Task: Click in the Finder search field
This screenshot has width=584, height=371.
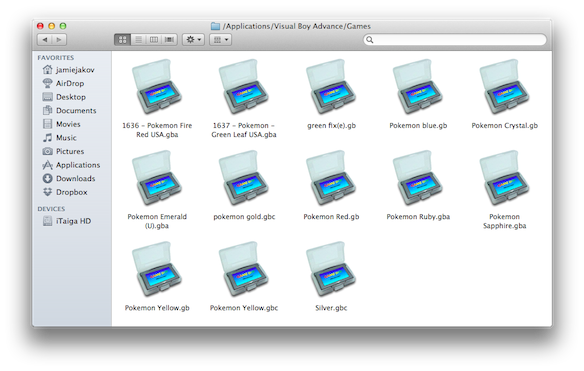Action: 455,39
